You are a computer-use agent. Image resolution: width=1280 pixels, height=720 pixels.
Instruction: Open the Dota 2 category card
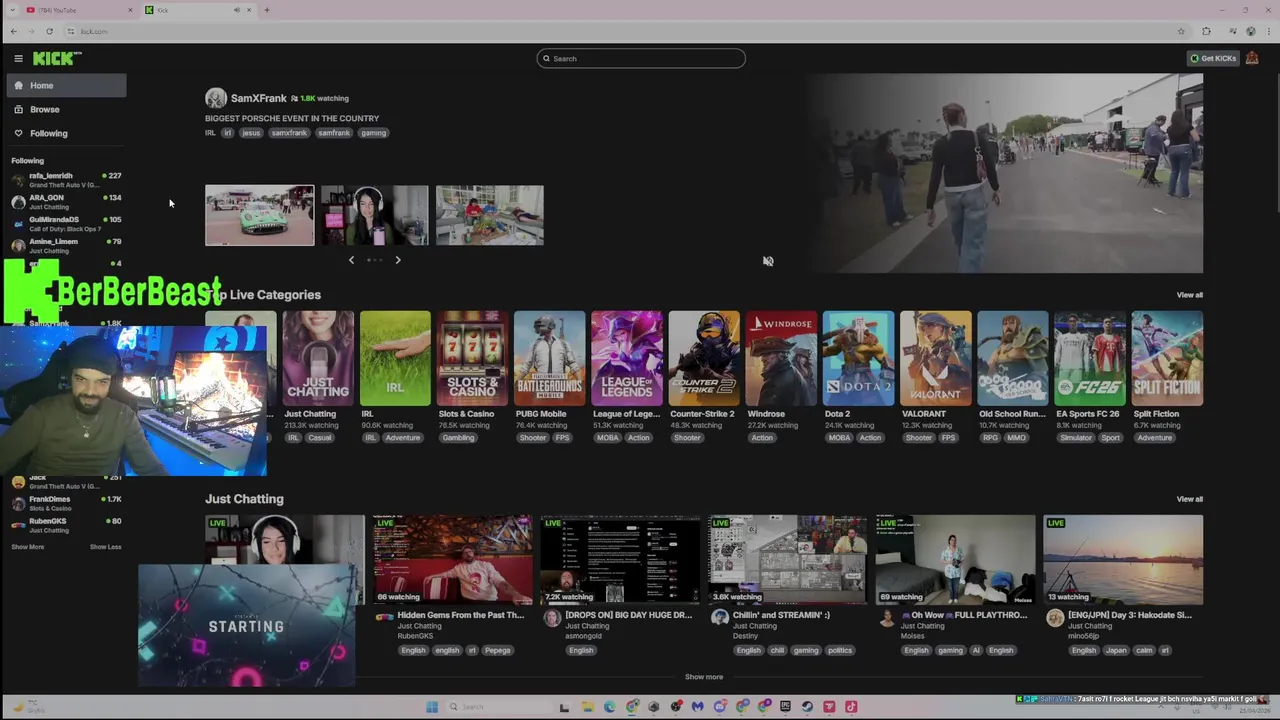858,358
